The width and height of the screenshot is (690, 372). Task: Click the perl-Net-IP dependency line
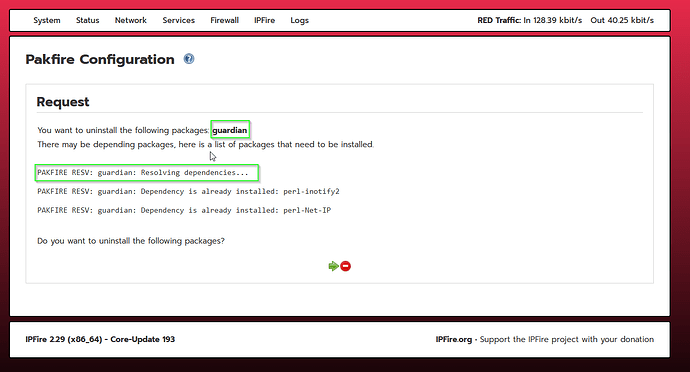(184, 210)
